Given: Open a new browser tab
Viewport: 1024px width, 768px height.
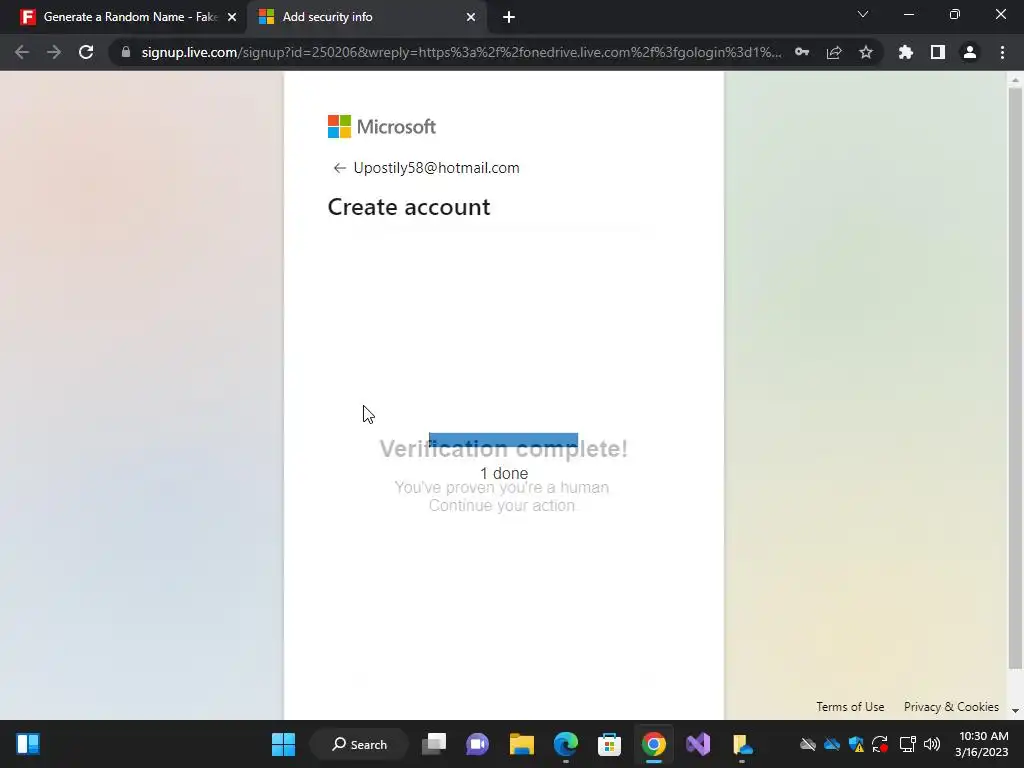Looking at the screenshot, I should coord(509,17).
